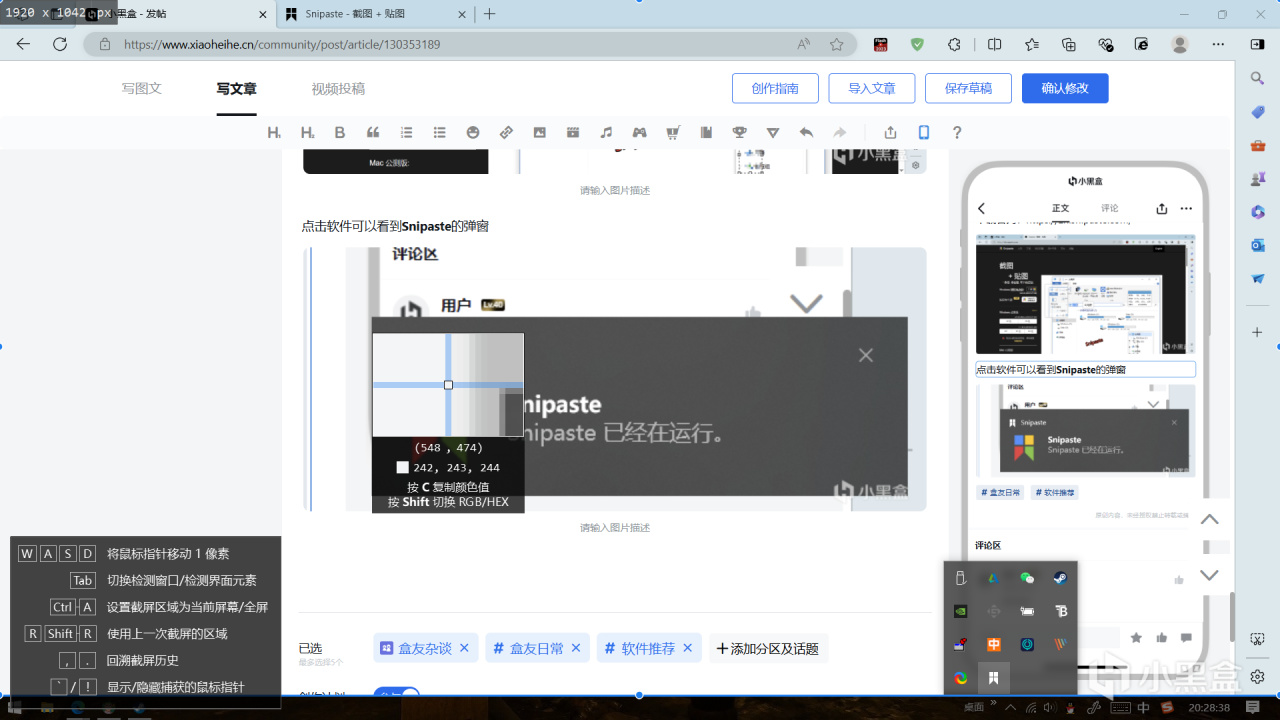Remove the 软件推荐 topic tag

point(688,648)
